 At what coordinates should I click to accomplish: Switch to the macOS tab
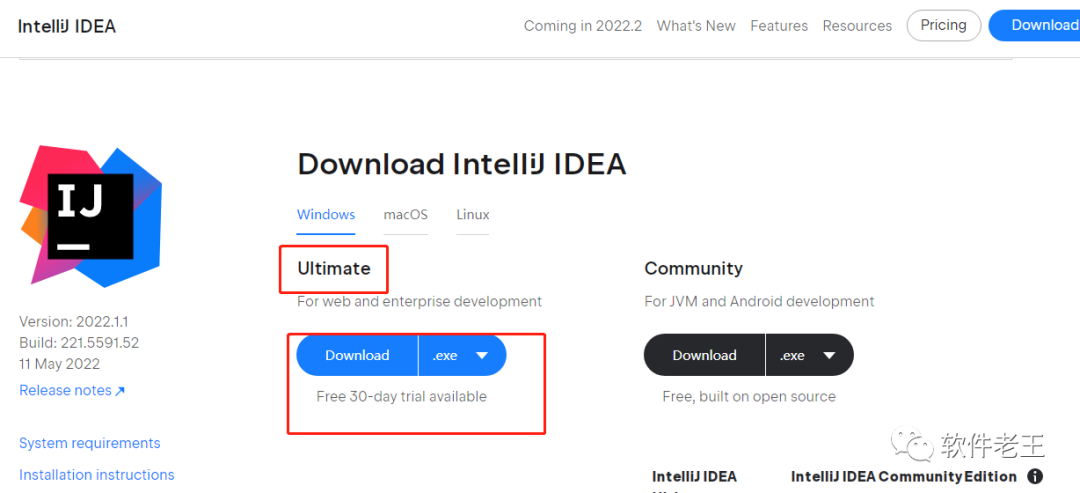[406, 214]
